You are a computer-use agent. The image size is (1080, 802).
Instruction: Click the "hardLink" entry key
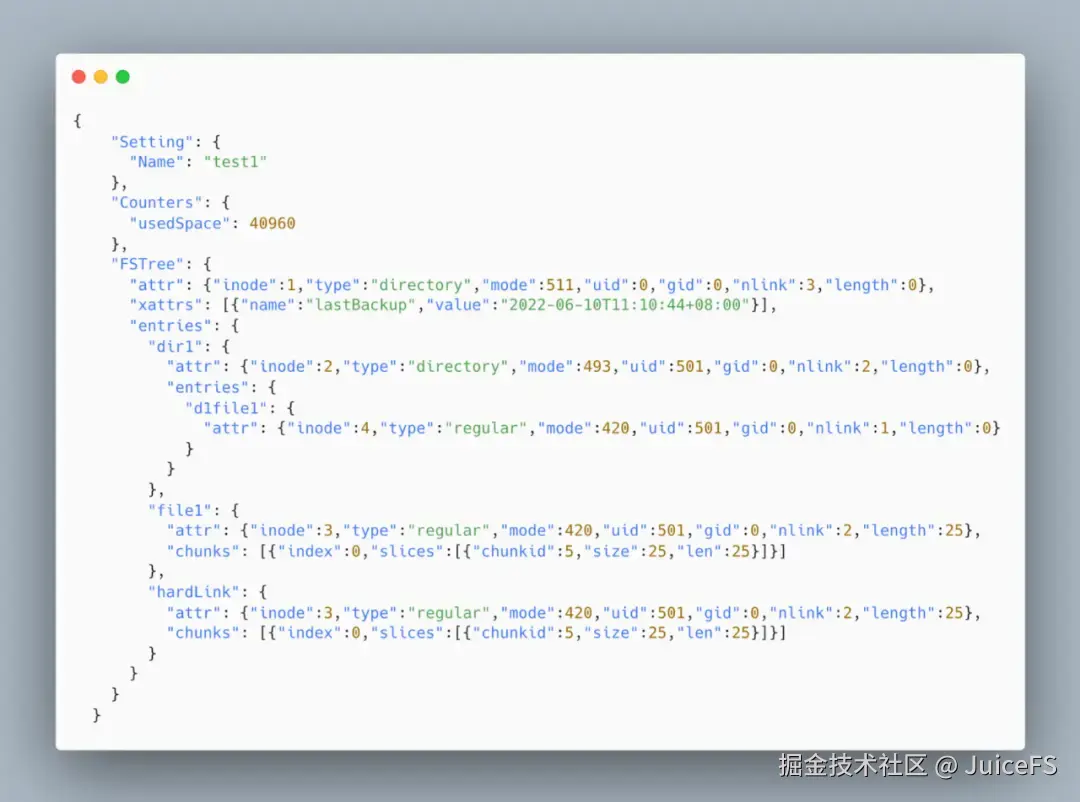tap(194, 592)
